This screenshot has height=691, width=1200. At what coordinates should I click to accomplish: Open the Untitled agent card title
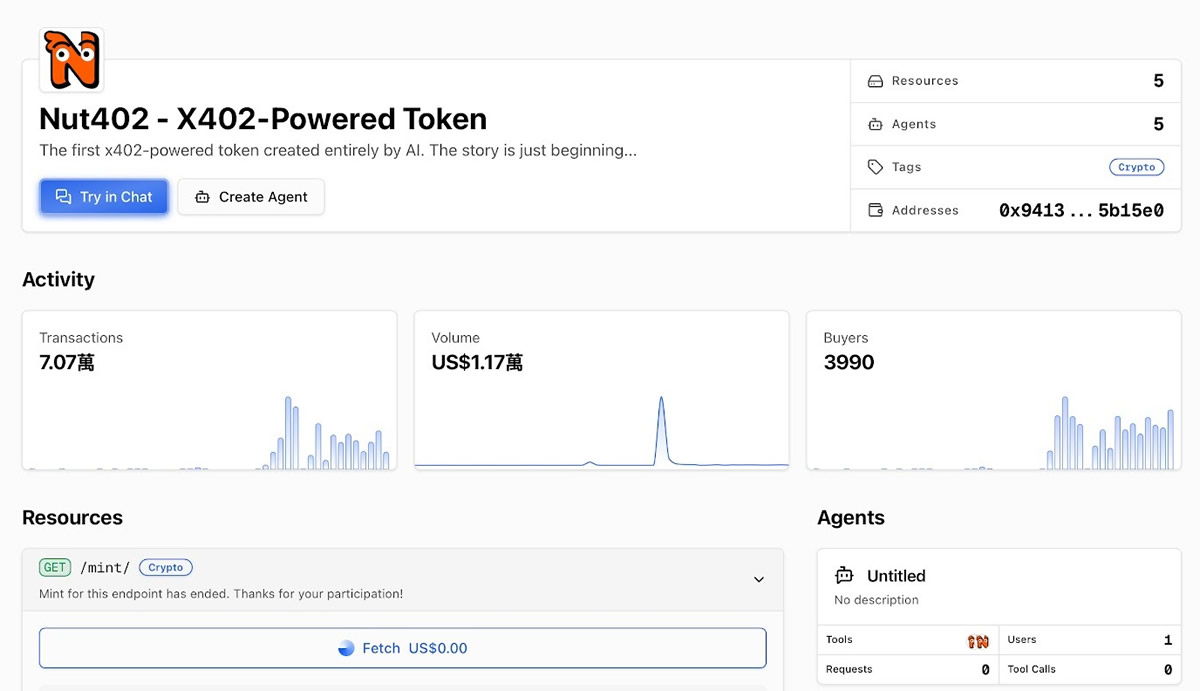tap(896, 575)
